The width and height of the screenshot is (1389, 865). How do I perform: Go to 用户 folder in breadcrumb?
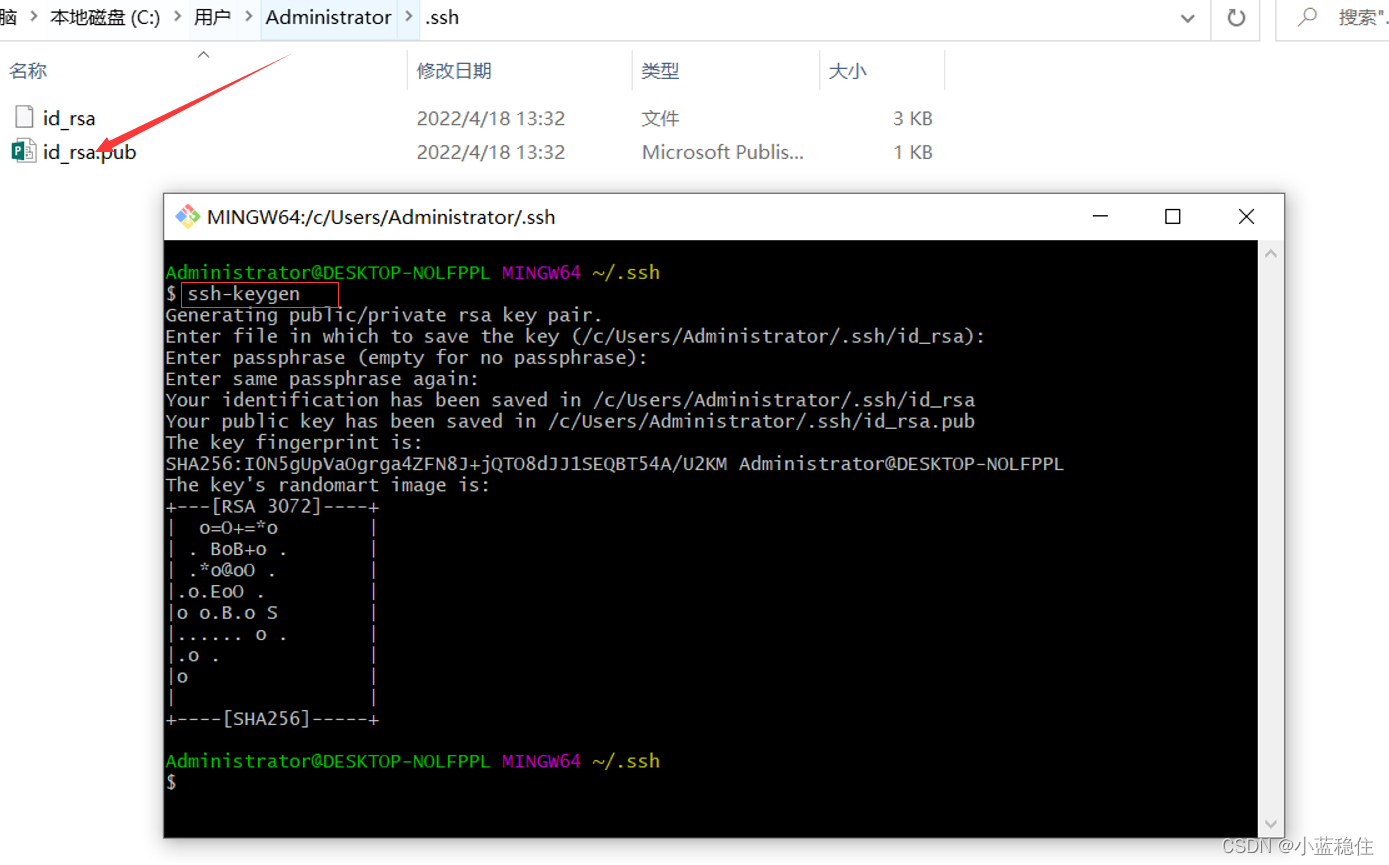pyautogui.click(x=212, y=17)
